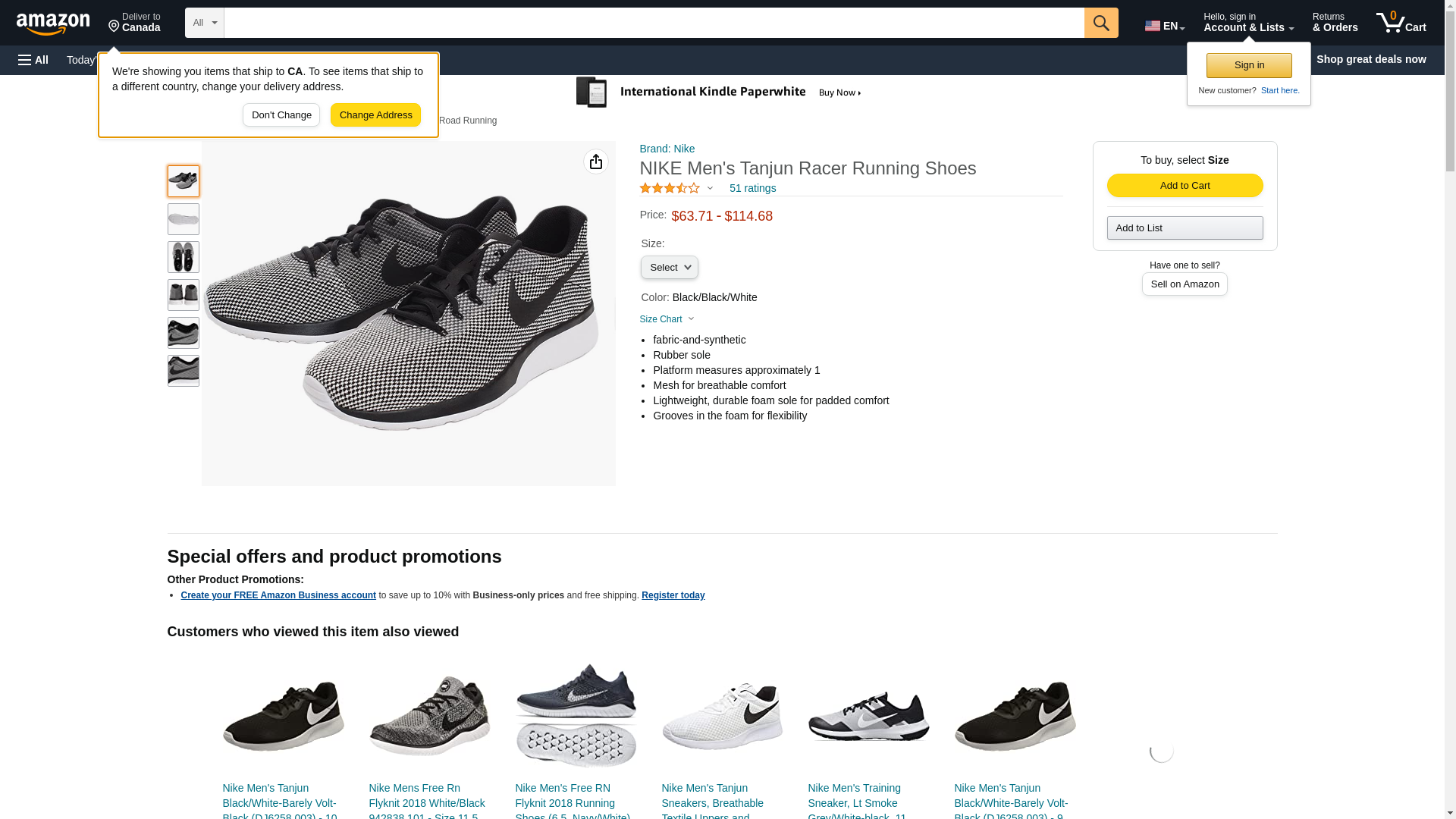Image resolution: width=1456 pixels, height=819 pixels.
Task: Select the fourth shoe thumbnail image
Action: [x=183, y=295]
